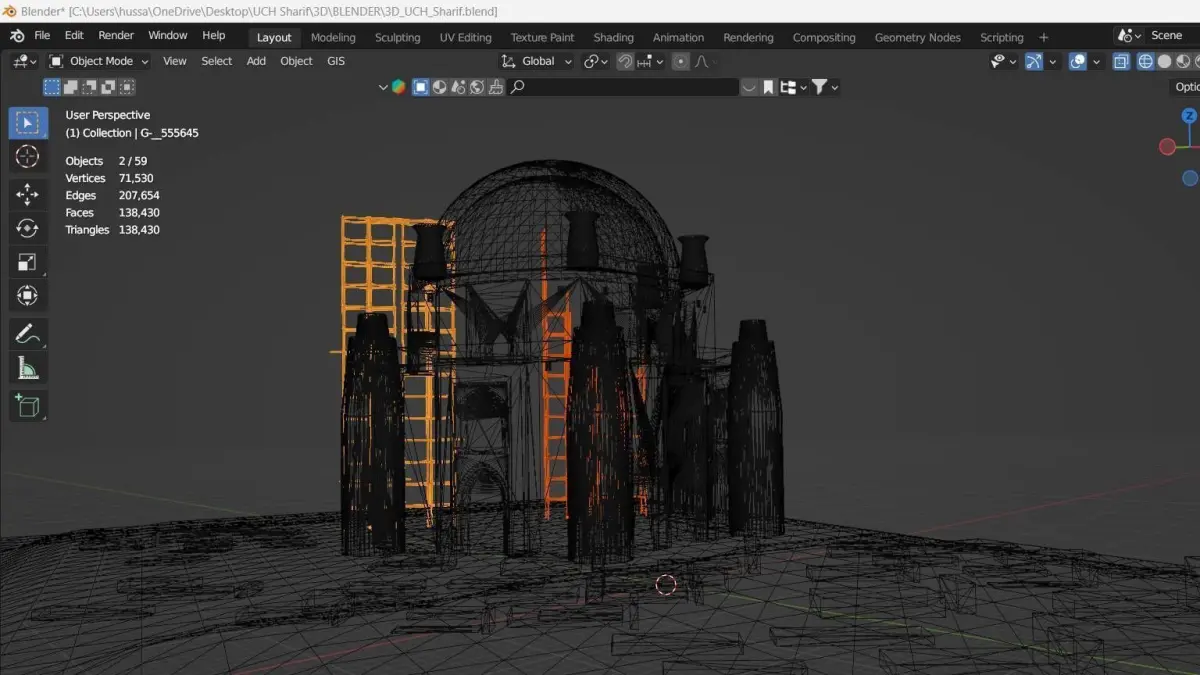Screen dimensions: 1200x675
Task: Click the Z axis gizmo handle
Action: [x=1189, y=116]
